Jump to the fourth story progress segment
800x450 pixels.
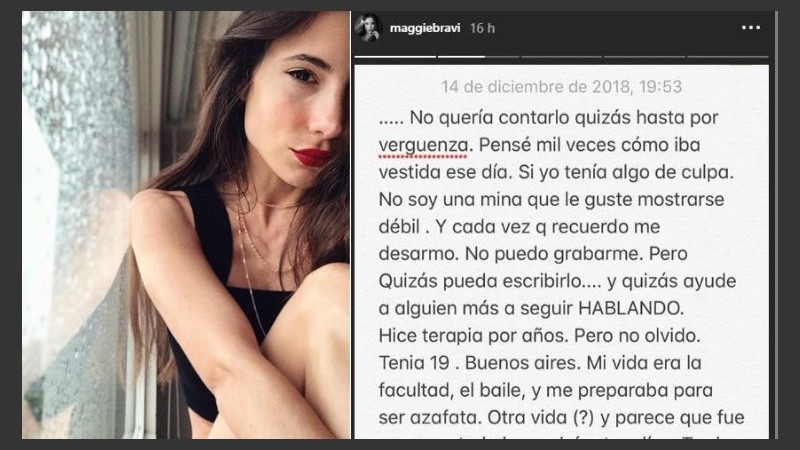click(644, 57)
